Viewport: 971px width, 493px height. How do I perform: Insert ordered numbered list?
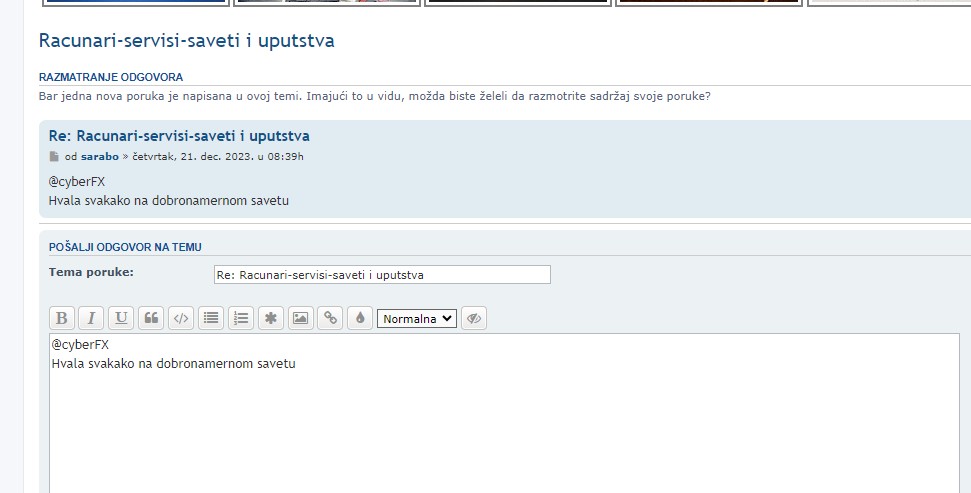pyautogui.click(x=241, y=318)
